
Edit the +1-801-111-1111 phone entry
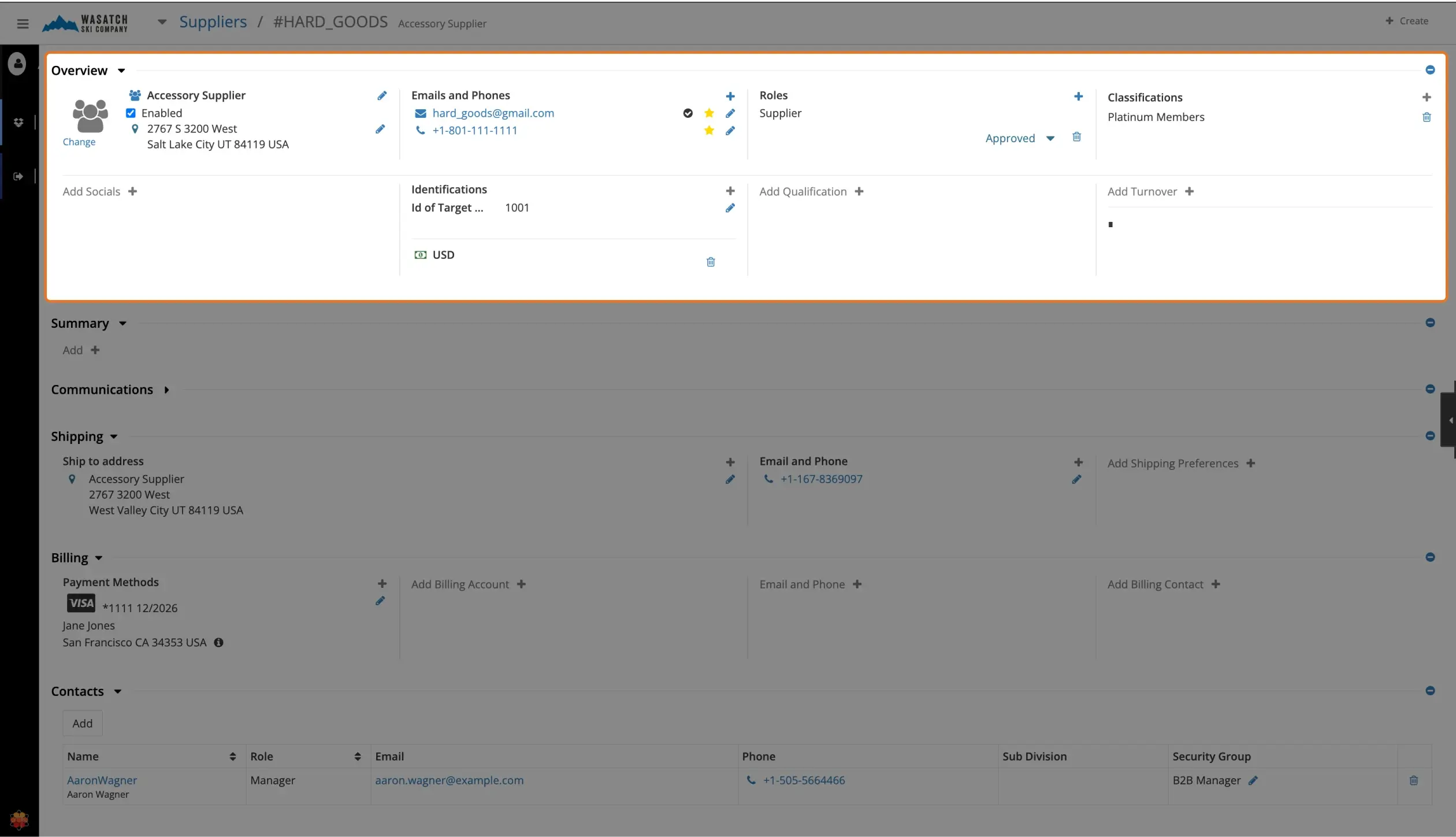730,131
